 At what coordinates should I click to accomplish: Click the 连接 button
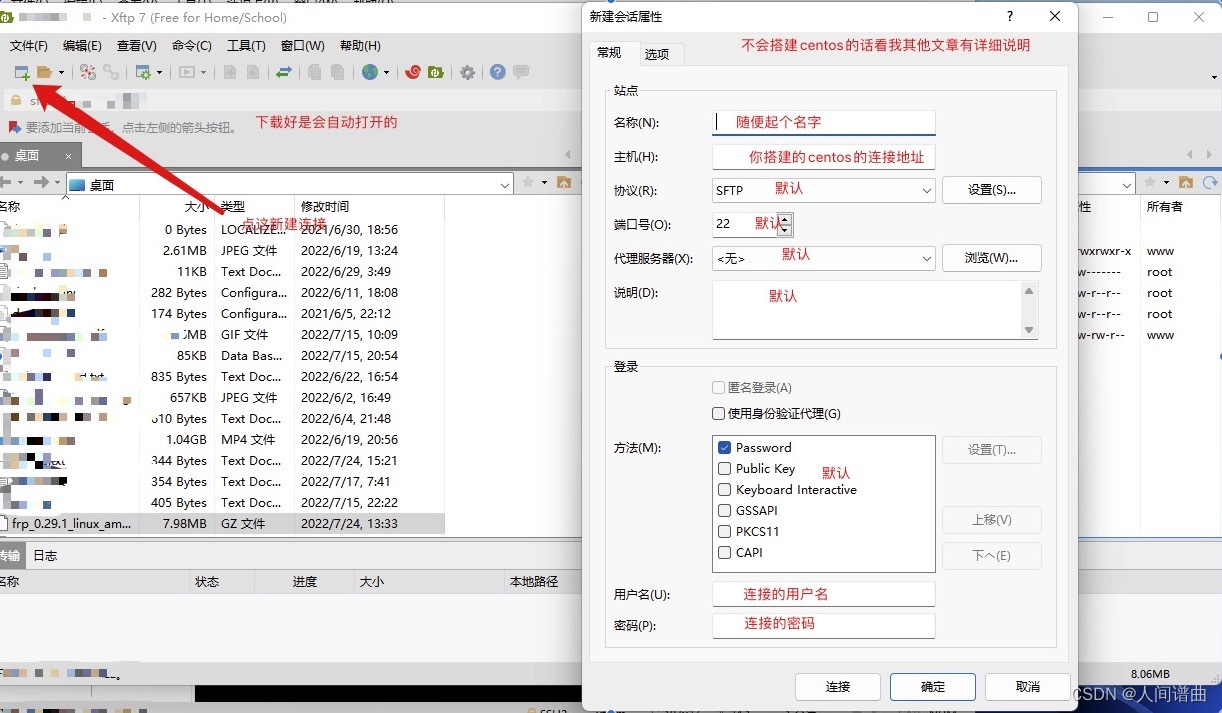837,687
